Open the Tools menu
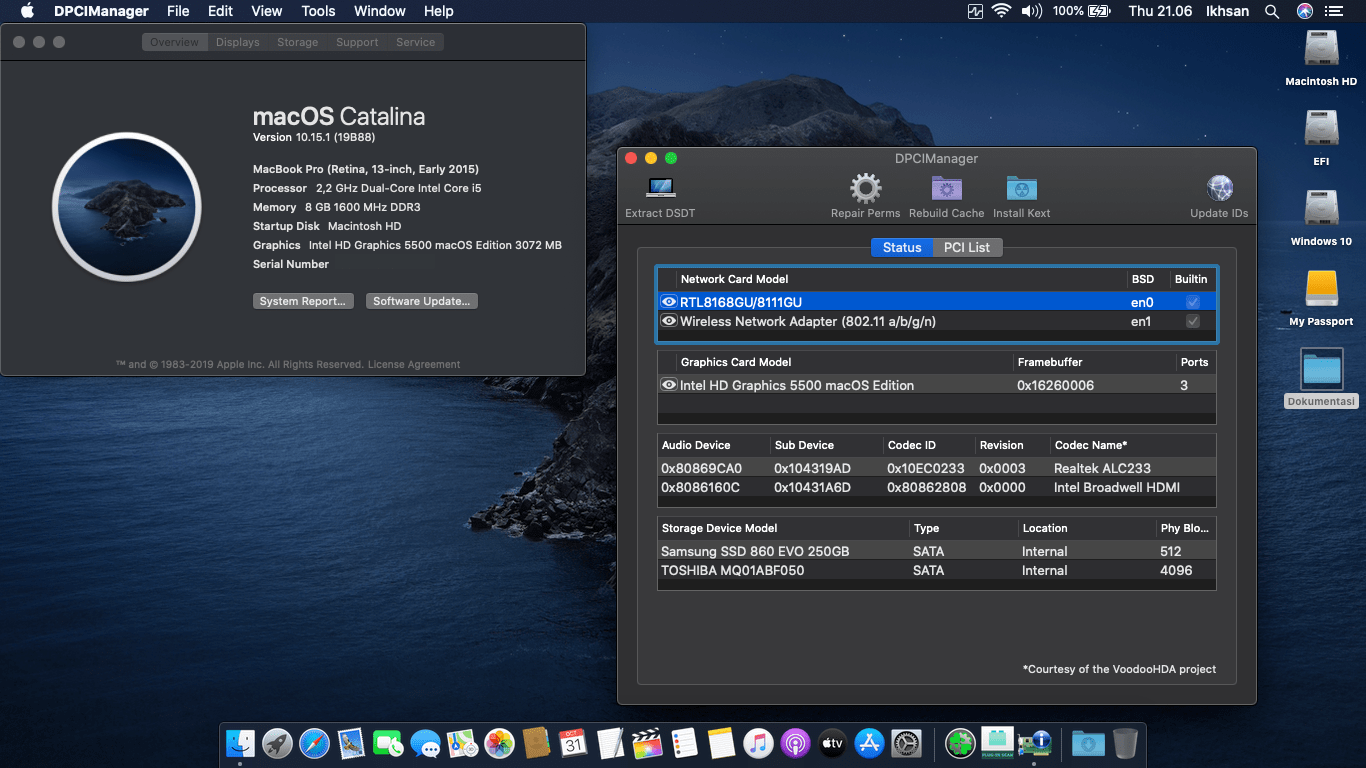The width and height of the screenshot is (1366, 768). click(318, 11)
